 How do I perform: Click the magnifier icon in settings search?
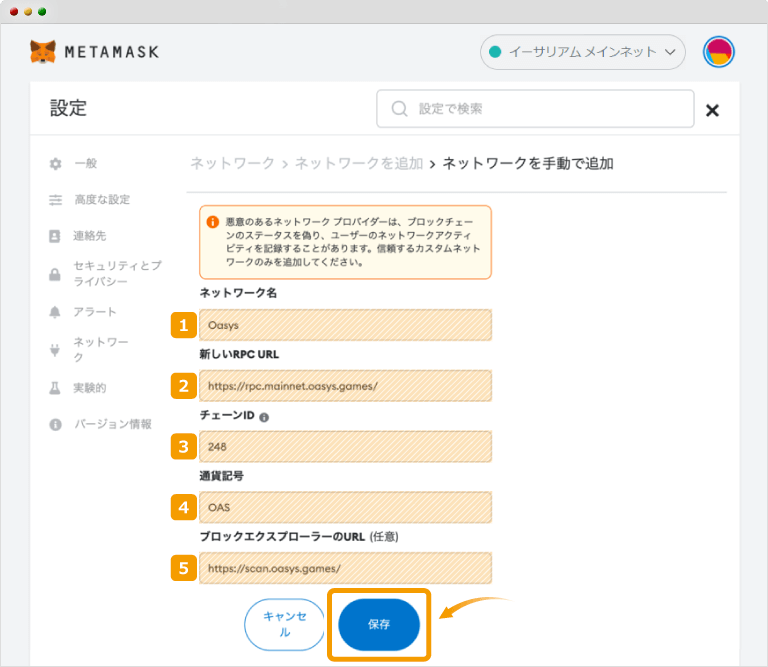(x=399, y=109)
